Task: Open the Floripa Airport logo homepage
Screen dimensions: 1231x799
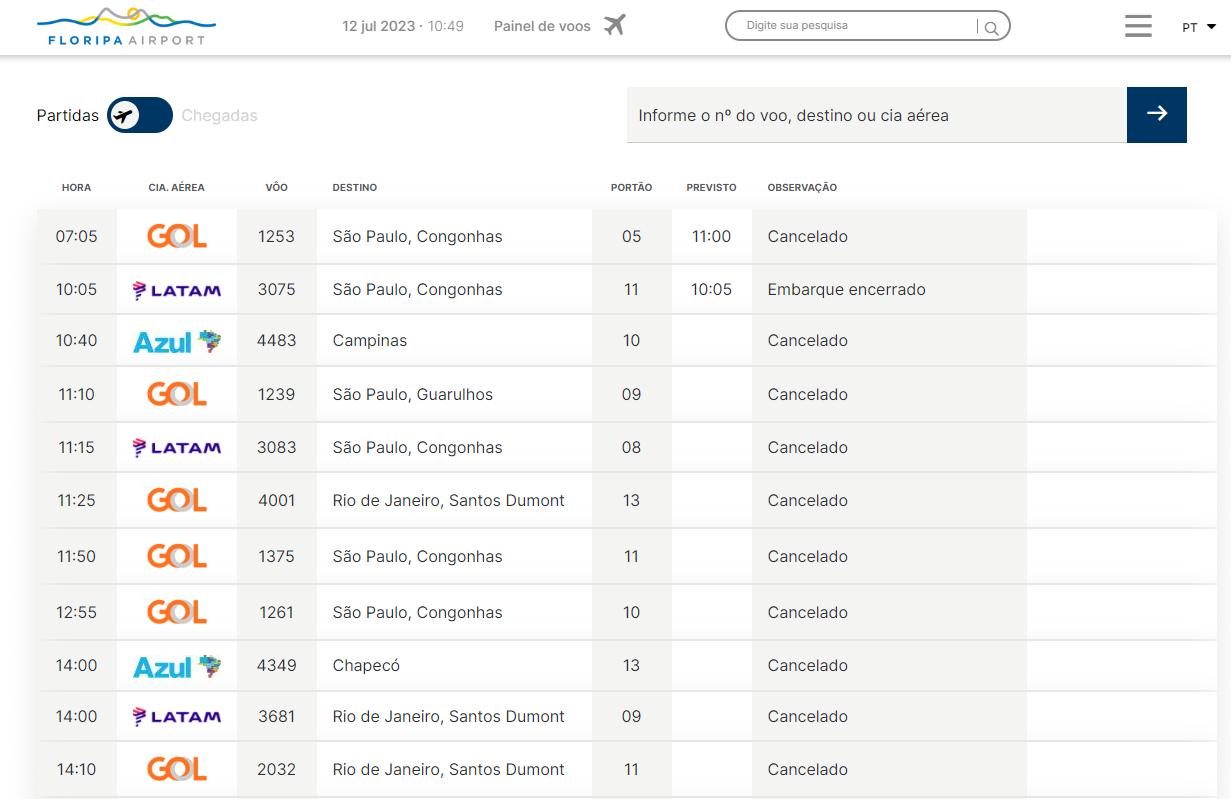Action: (126, 27)
